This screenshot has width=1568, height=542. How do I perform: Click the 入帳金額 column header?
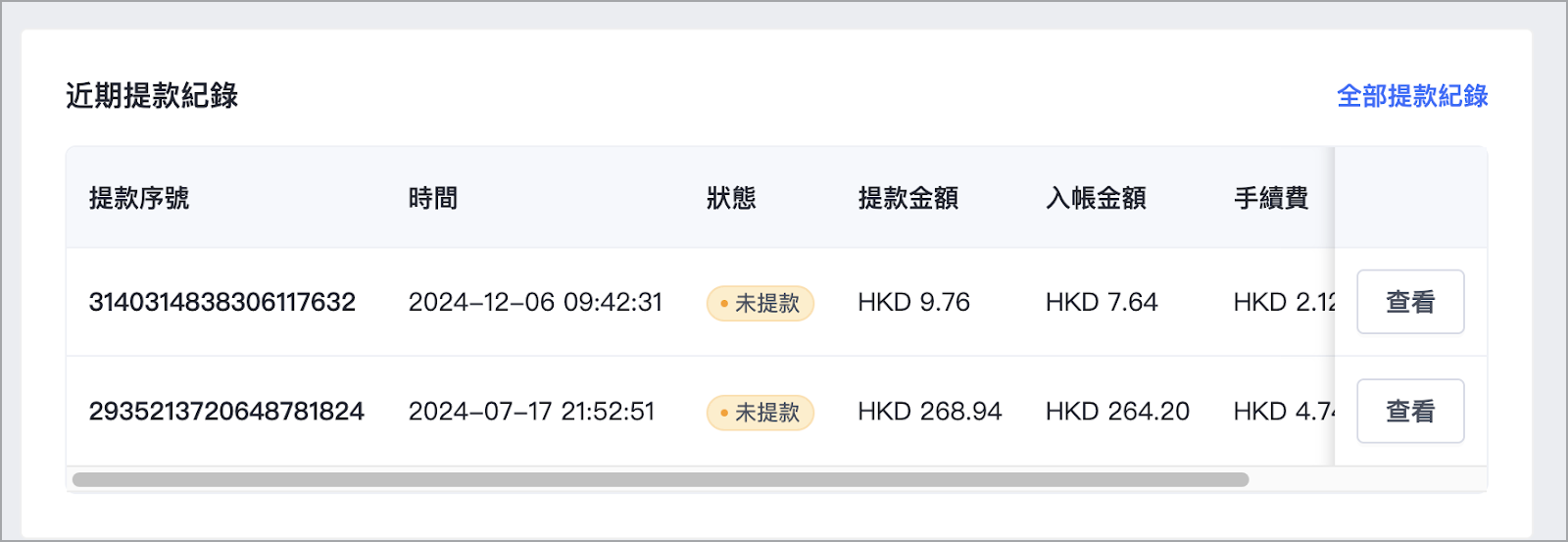(x=1096, y=198)
